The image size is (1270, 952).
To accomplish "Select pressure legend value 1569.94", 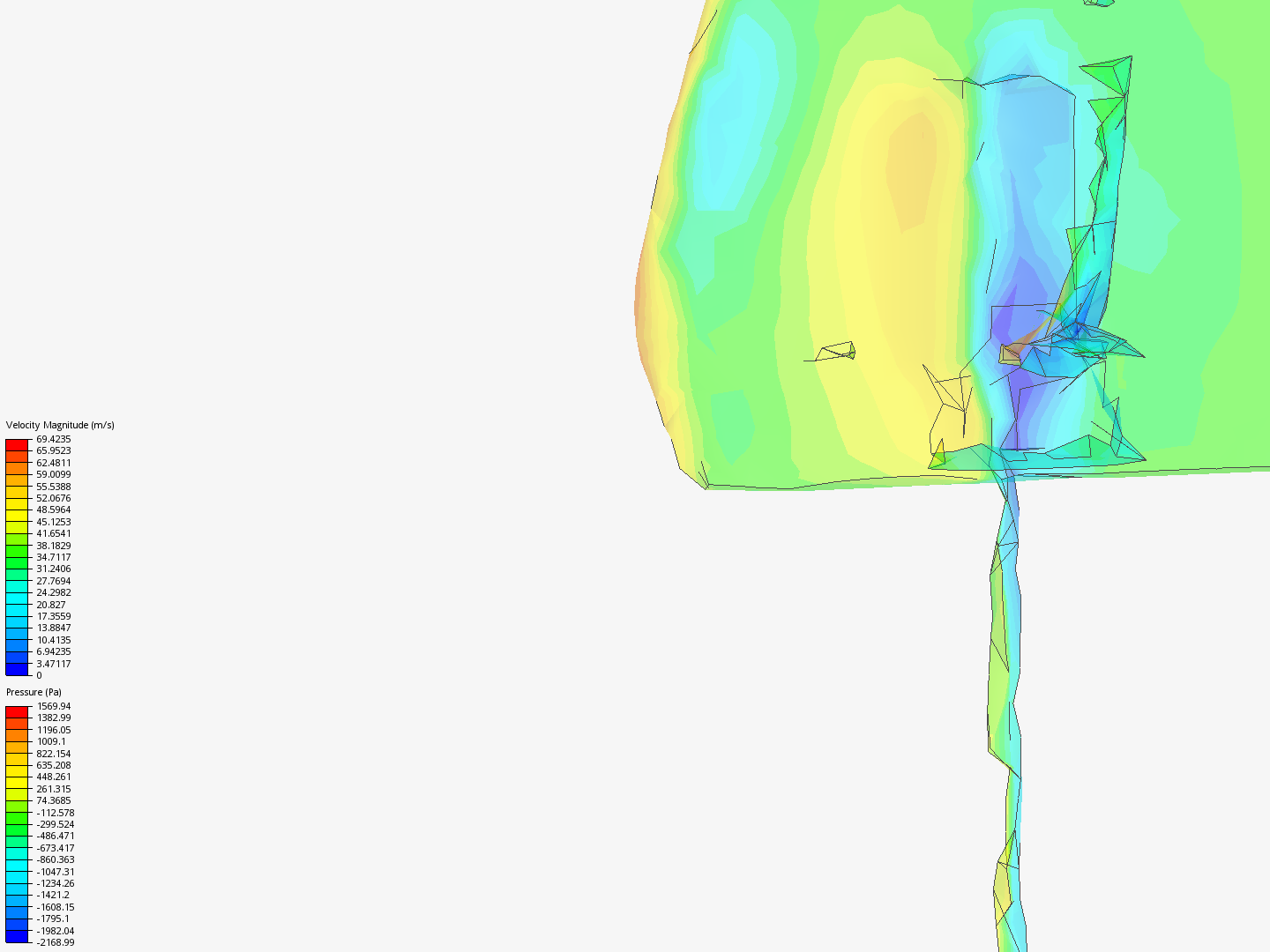I will pyautogui.click(x=54, y=706).
